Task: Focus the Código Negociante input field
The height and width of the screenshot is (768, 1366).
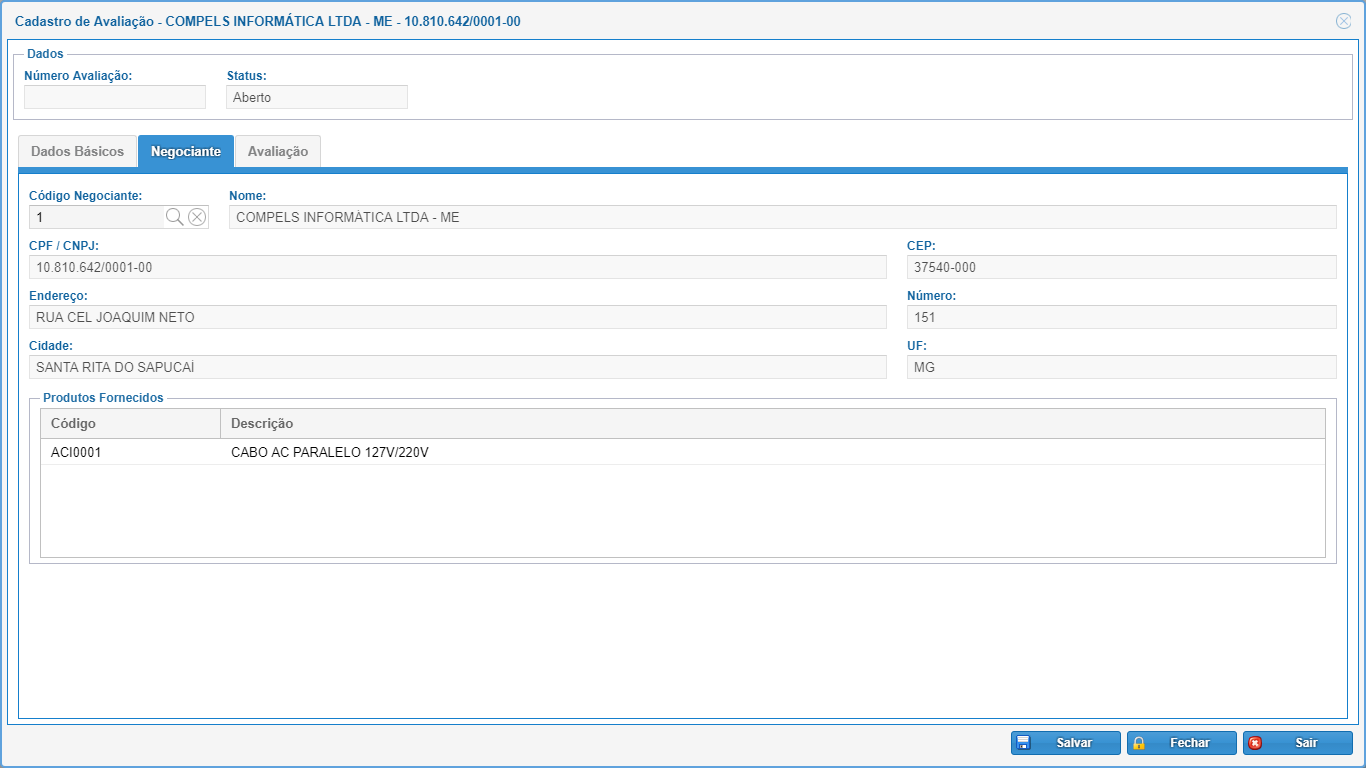Action: click(x=97, y=217)
